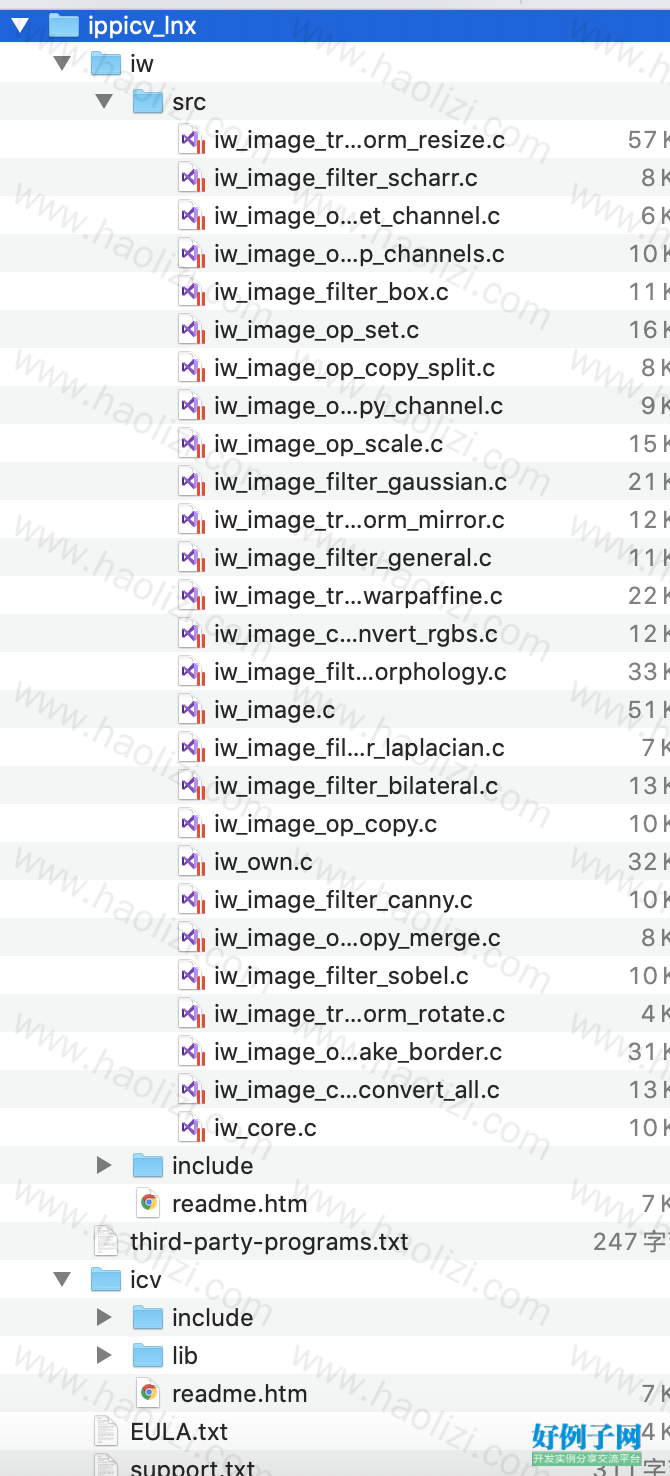Select the readme.htm name under icv
Screen dimensions: 670x1476
pyautogui.click(x=239, y=1394)
